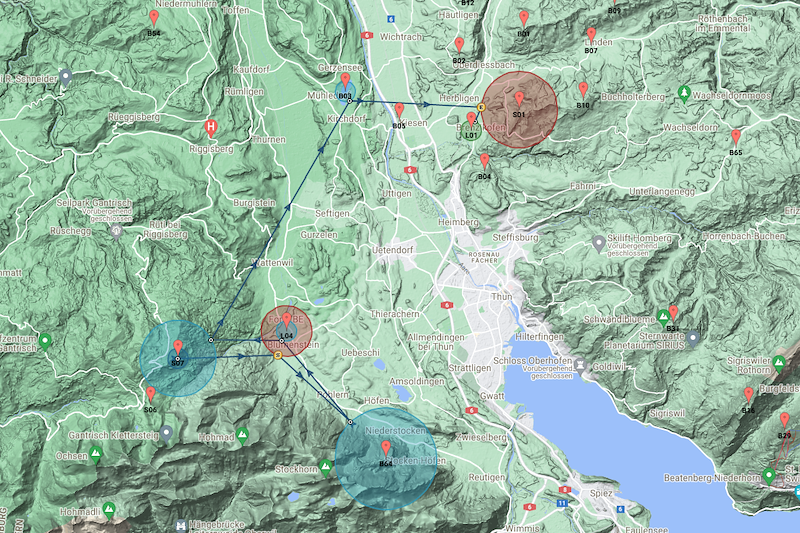The image size is (800, 533).
Task: Select the B04 waypoint pin
Action: 484,162
